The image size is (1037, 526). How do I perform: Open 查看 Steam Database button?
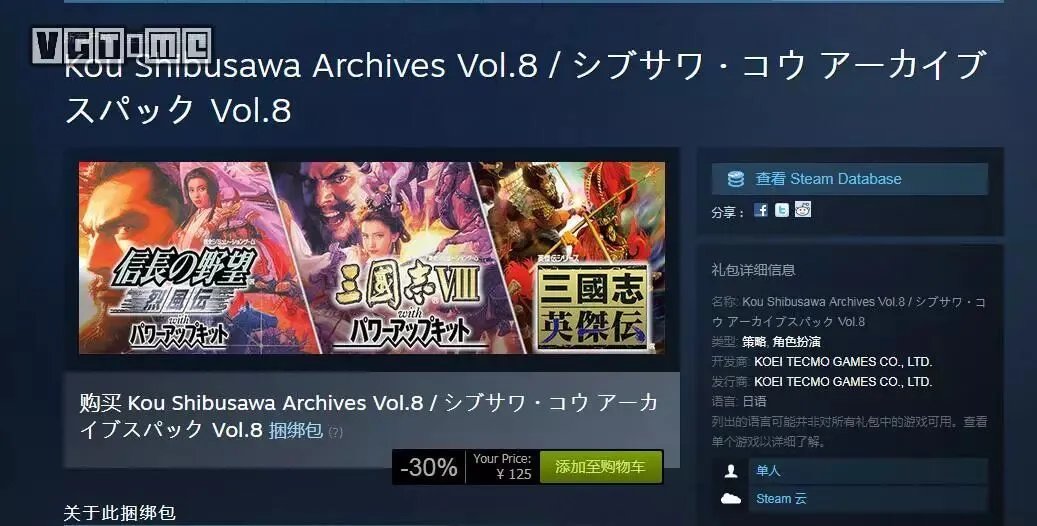[x=850, y=179]
